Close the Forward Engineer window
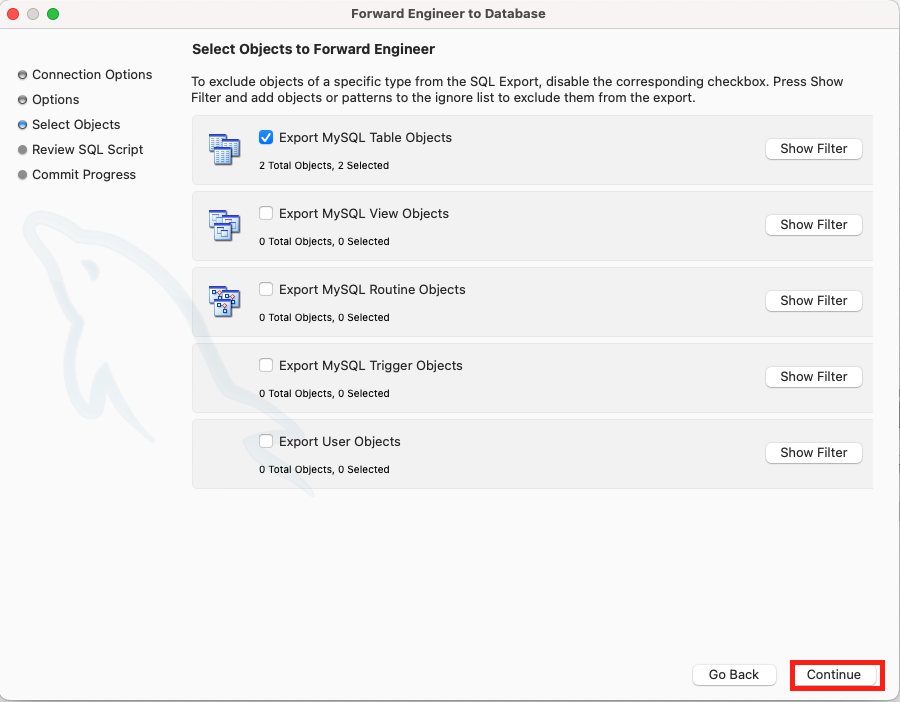Image resolution: width=900 pixels, height=702 pixels. [x=13, y=14]
